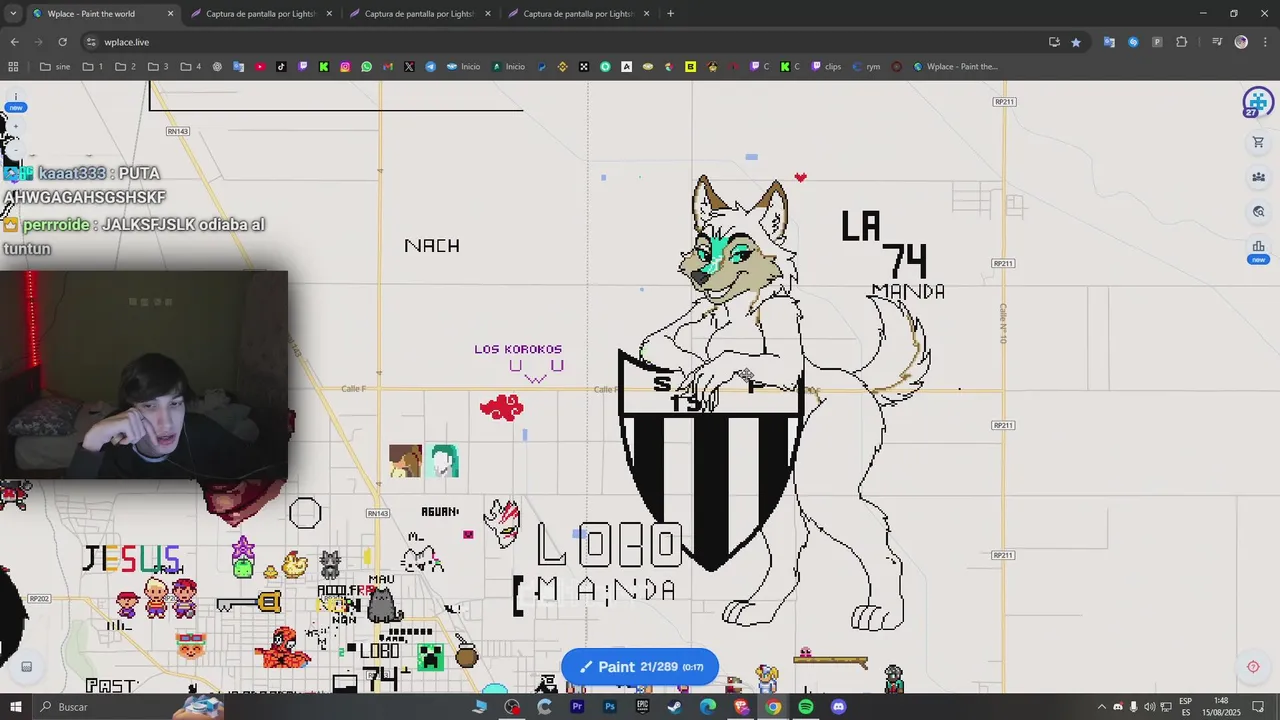Open Spotify from the taskbar
The width and height of the screenshot is (1280, 720).
point(806,707)
